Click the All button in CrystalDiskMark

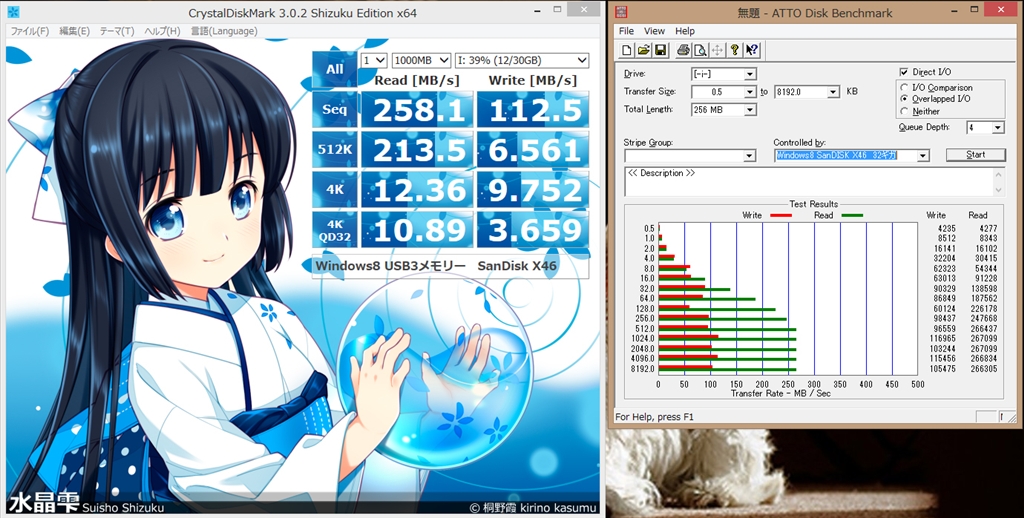click(334, 69)
